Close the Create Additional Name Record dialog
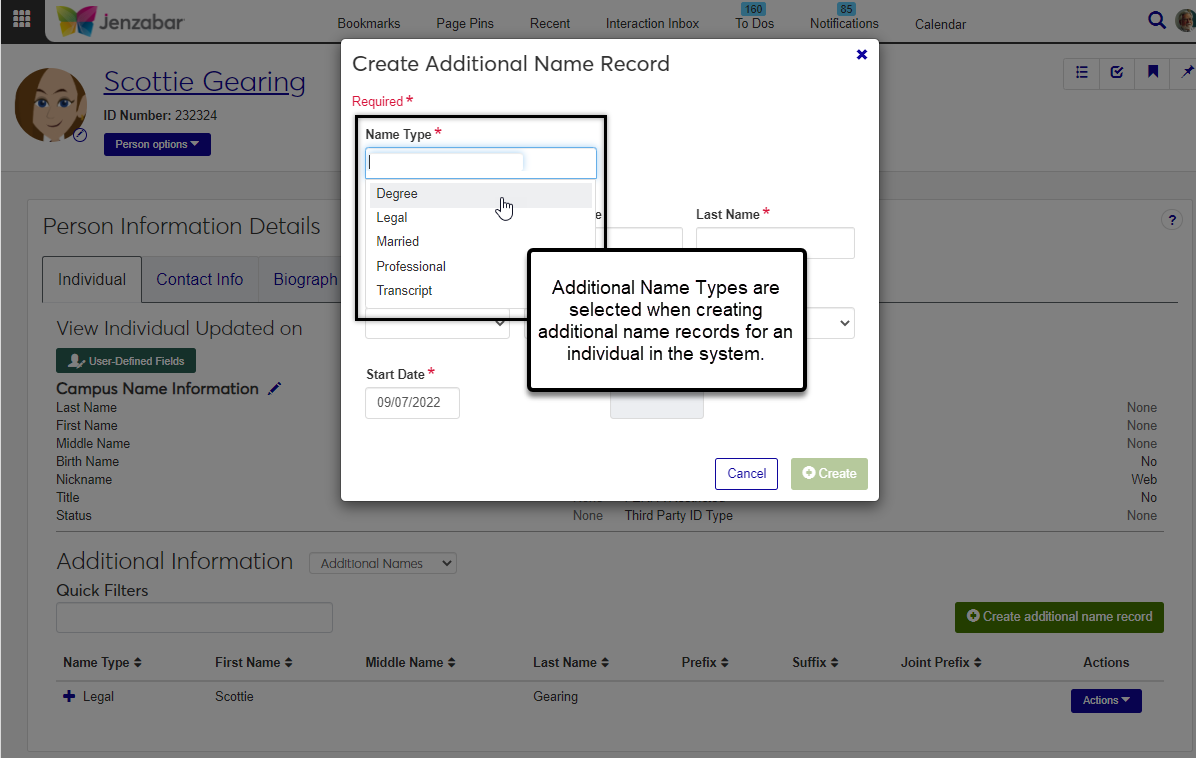The image size is (1196, 758). [861, 55]
